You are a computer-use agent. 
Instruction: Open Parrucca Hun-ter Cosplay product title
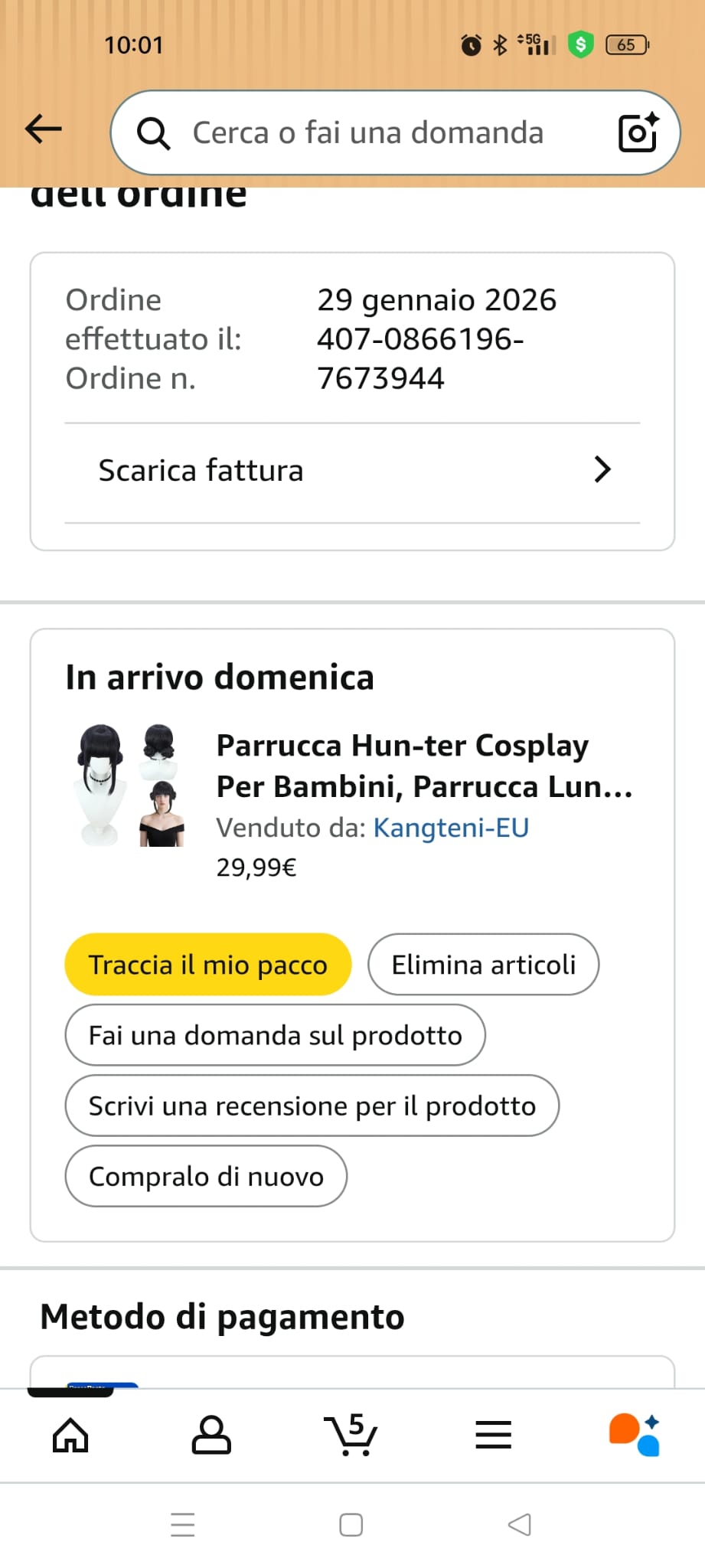coord(424,766)
